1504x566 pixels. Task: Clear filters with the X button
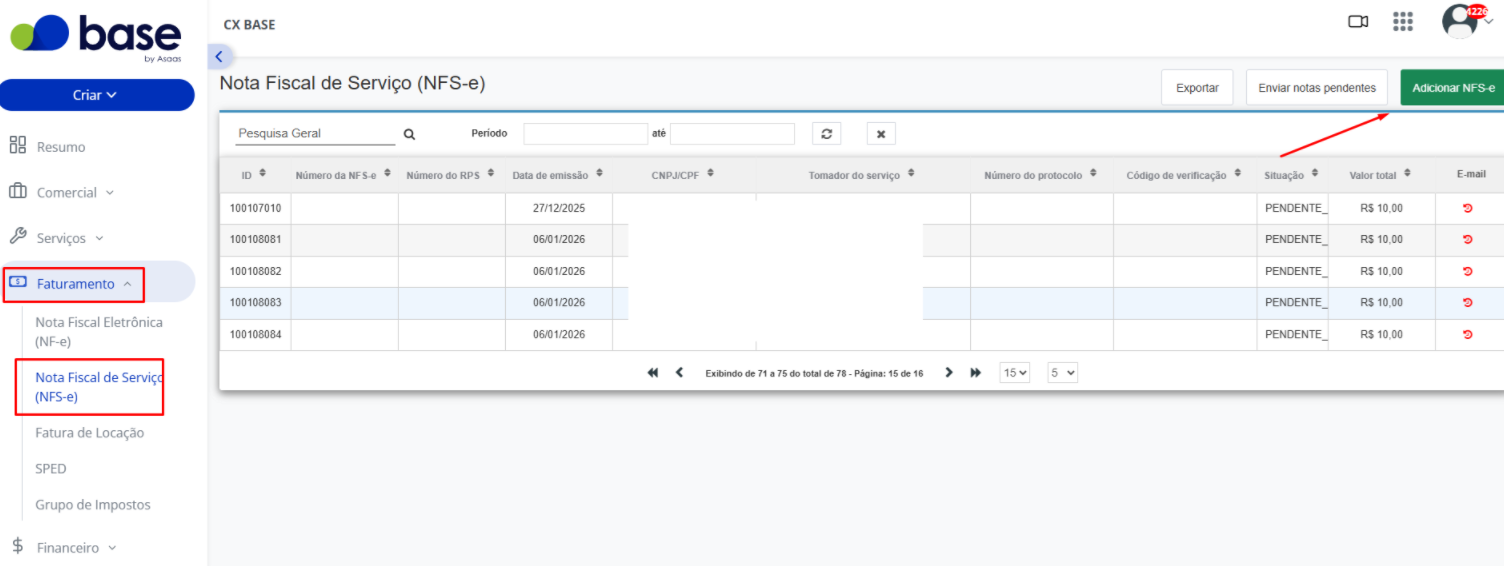881,134
